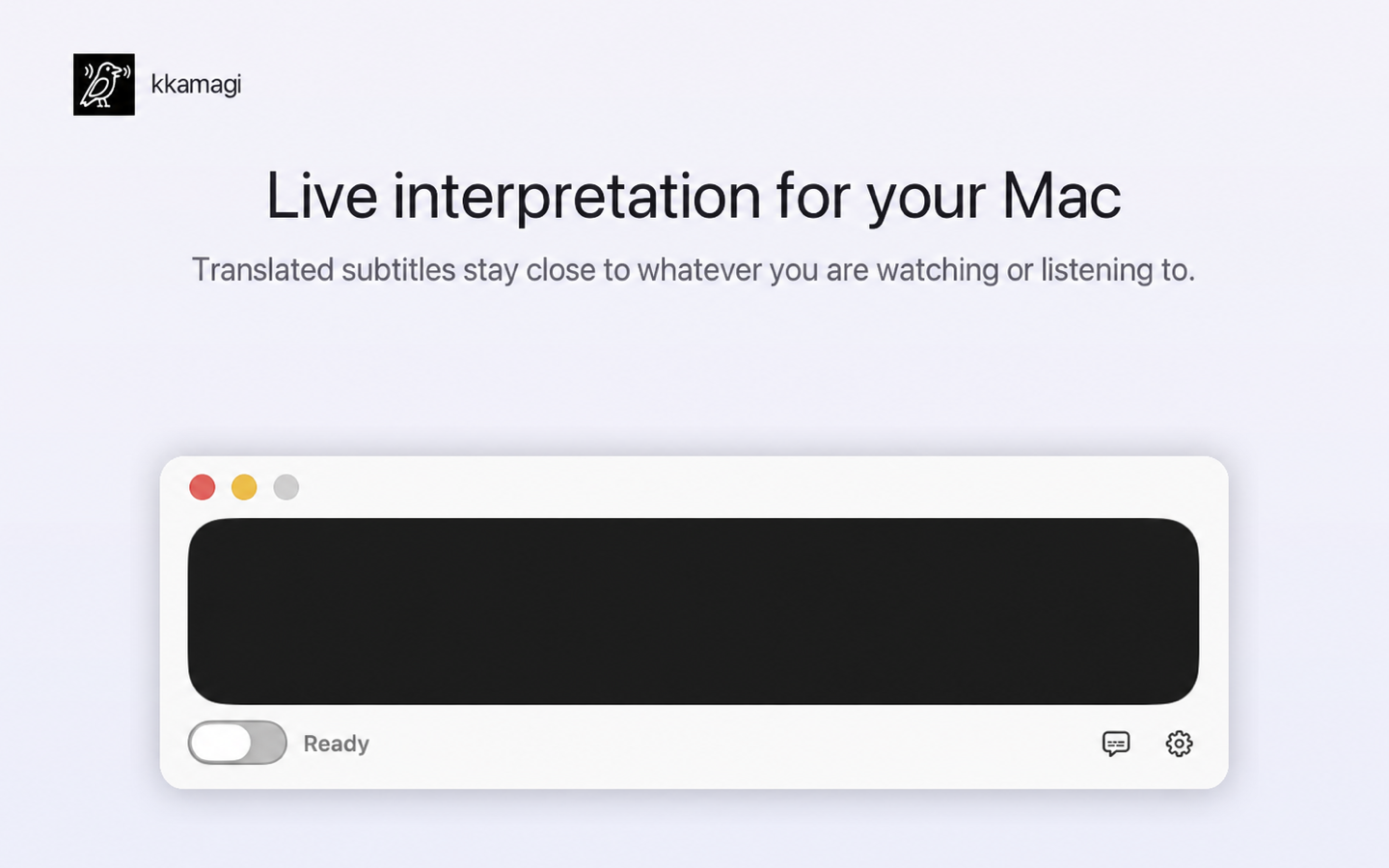This screenshot has height=868, width=1389.
Task: Click the gray disabled zoom window button
Action: 286,487
